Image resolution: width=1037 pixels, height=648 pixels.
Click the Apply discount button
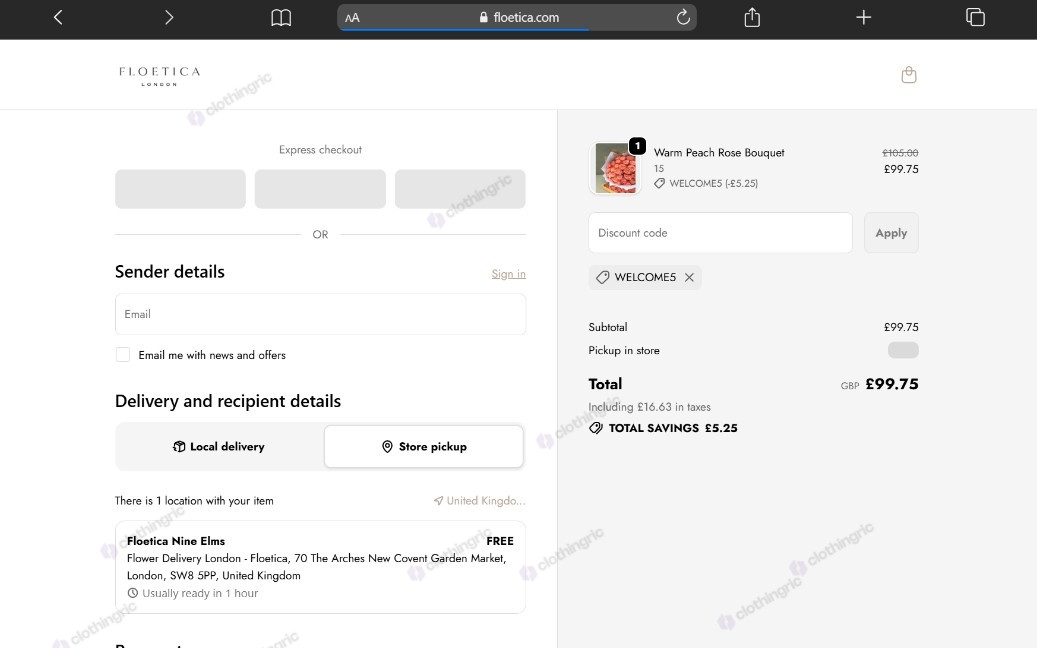[x=891, y=233]
